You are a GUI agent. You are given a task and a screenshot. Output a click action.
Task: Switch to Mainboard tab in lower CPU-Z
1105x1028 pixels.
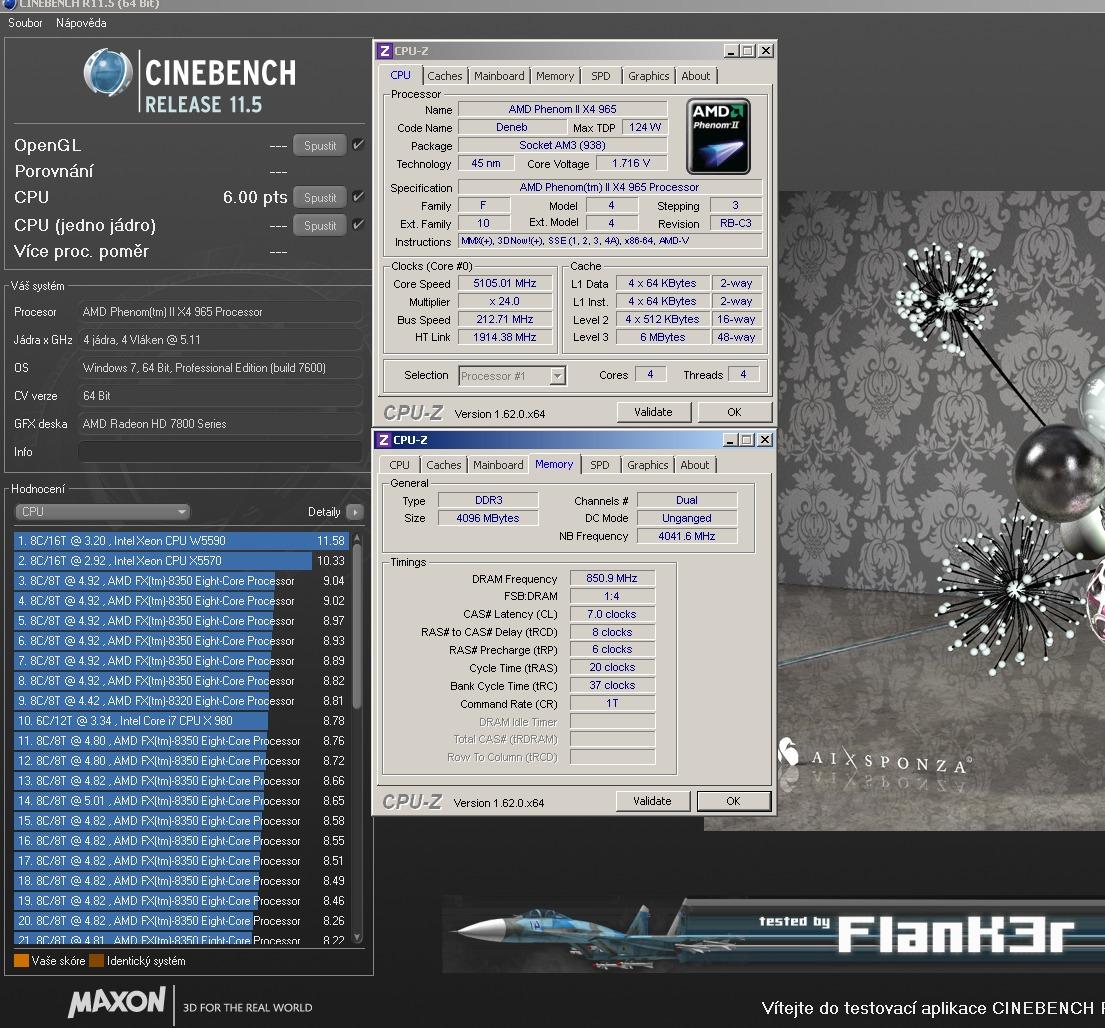coord(498,465)
